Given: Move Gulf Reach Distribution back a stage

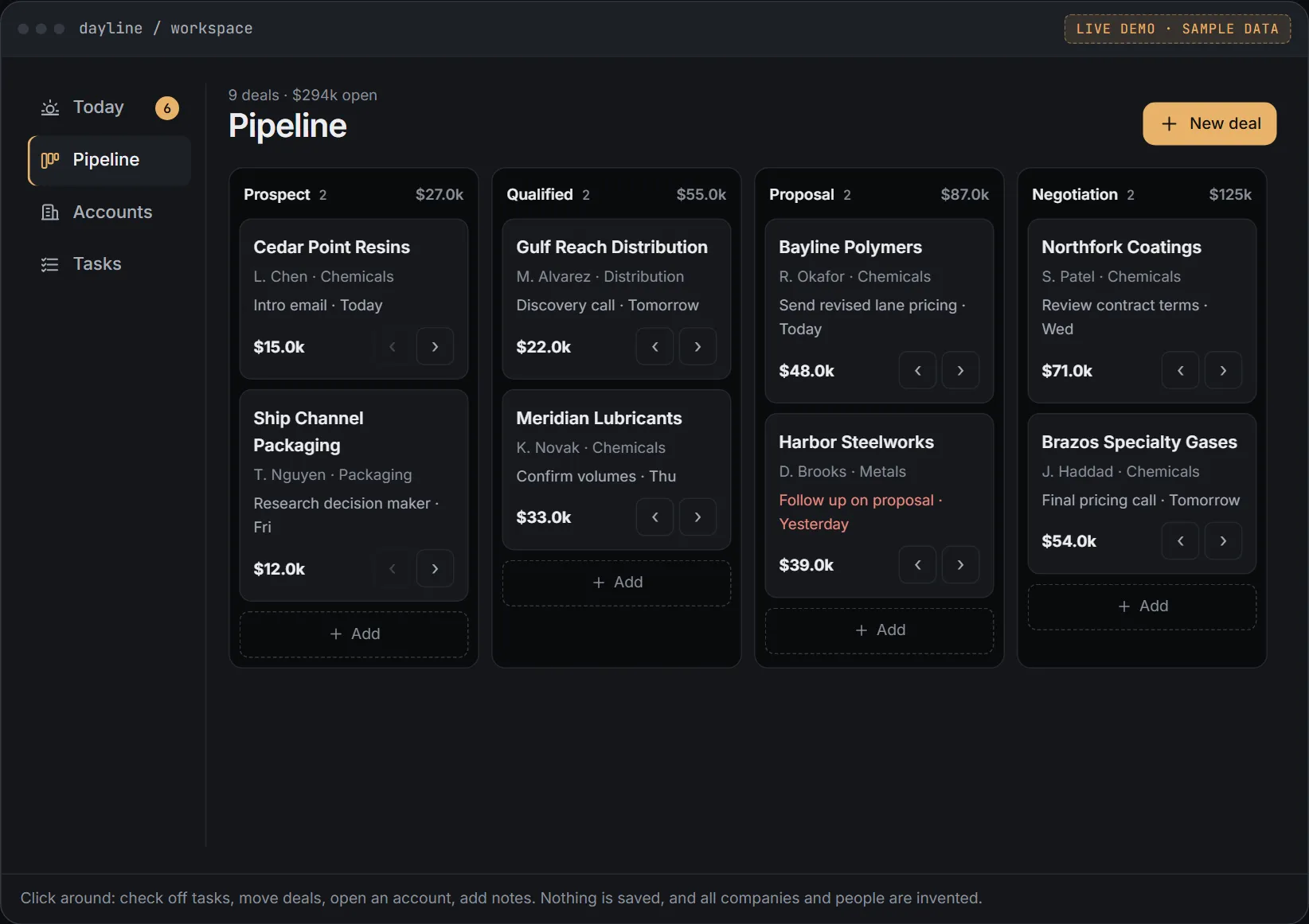Looking at the screenshot, I should pyautogui.click(x=655, y=346).
